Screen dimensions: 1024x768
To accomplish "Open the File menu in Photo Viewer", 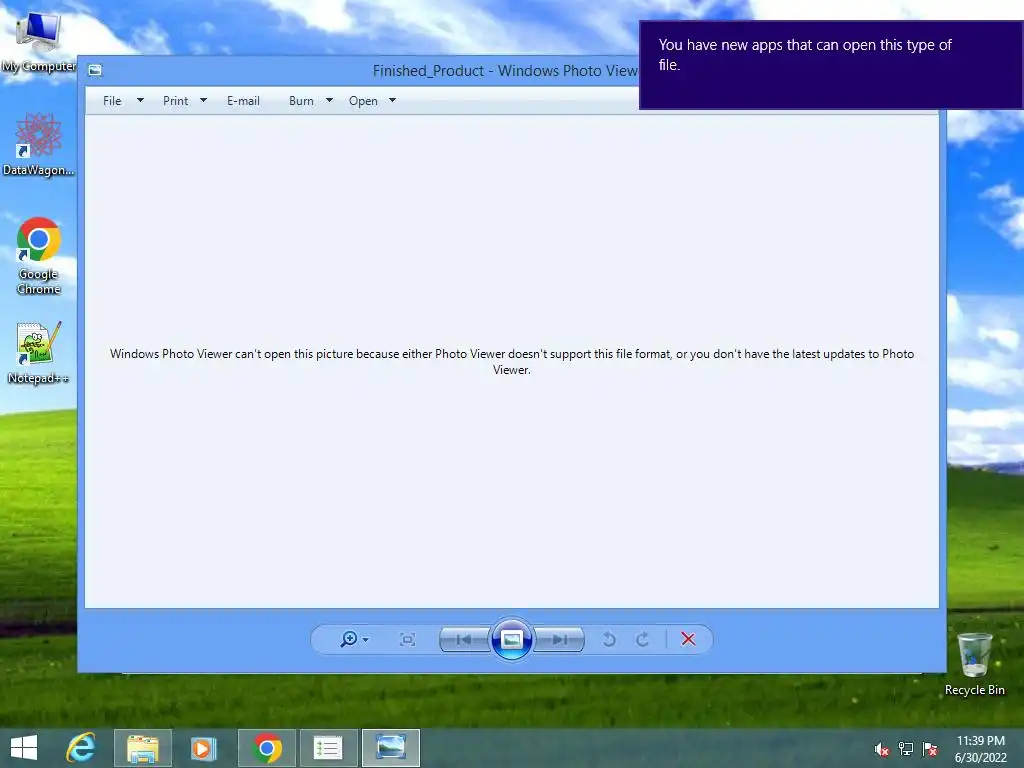I will (x=112, y=101).
